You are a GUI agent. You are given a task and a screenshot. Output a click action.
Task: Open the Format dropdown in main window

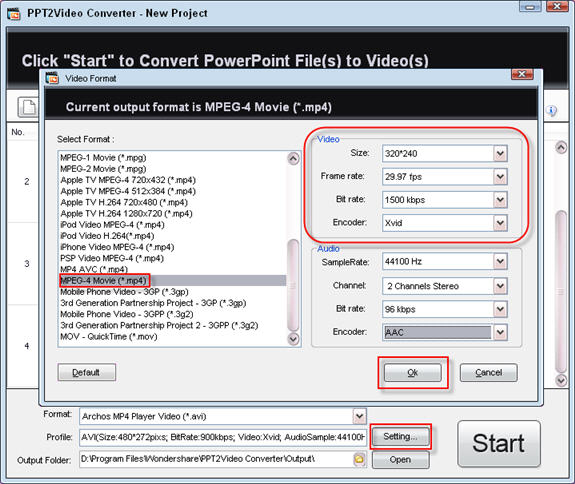point(359,416)
